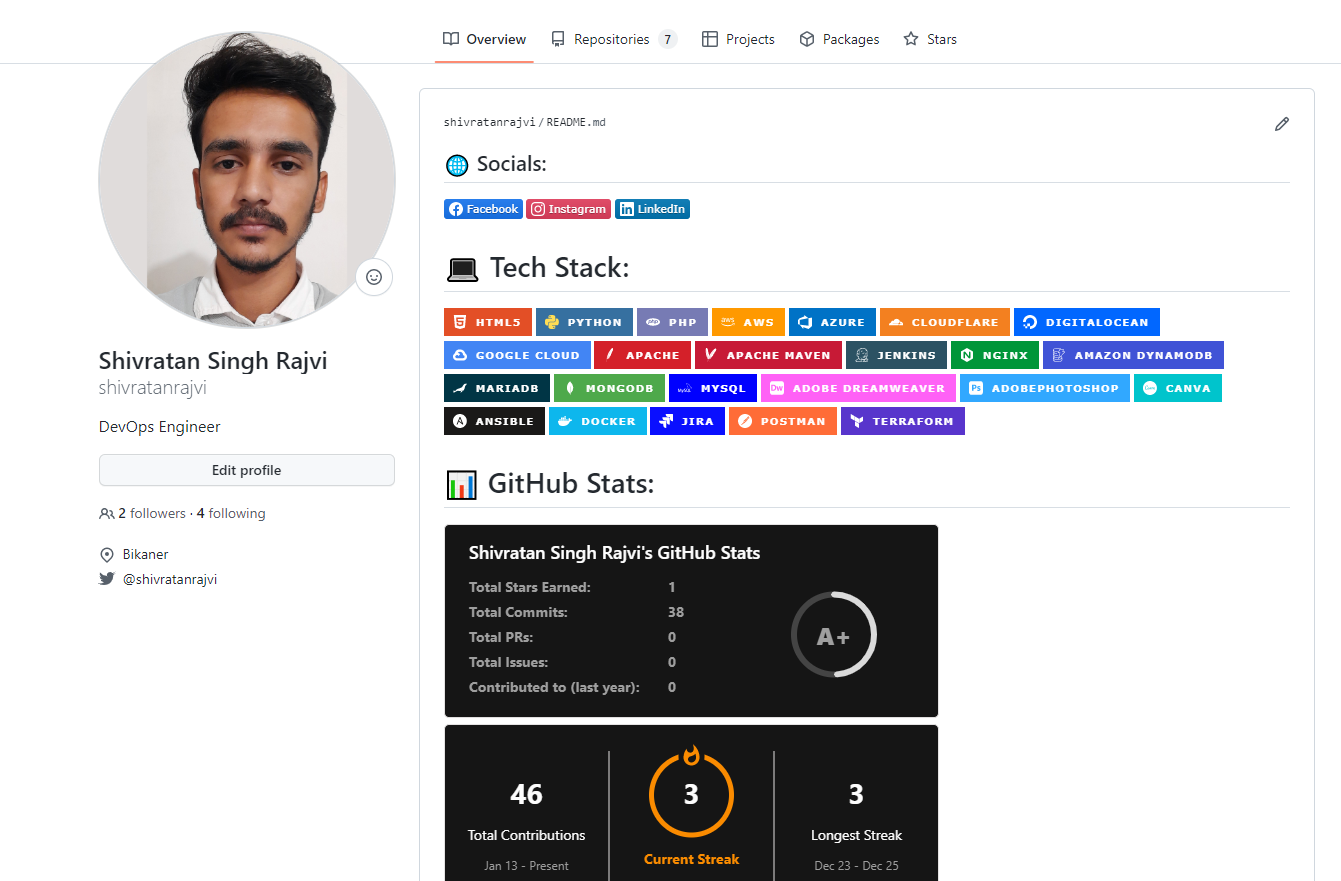Select the AWS badge

[747, 321]
